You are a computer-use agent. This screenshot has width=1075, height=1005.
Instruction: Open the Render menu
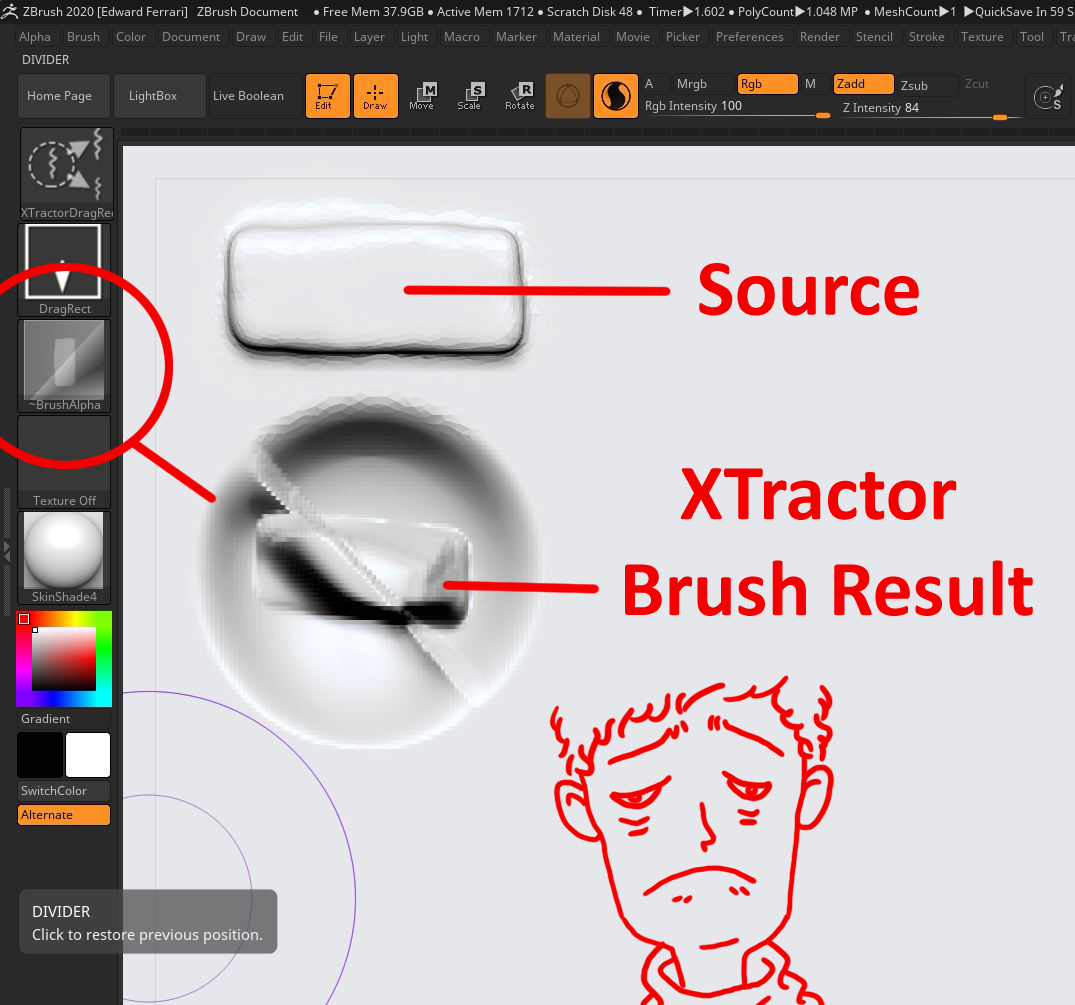coord(820,37)
